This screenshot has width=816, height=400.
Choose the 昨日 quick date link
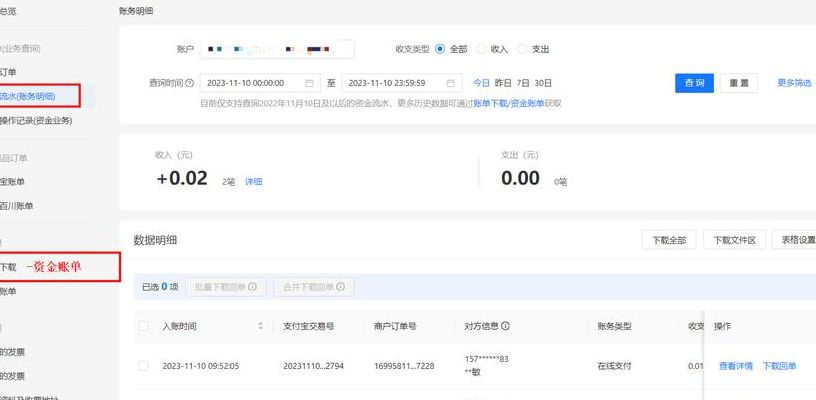[503, 83]
